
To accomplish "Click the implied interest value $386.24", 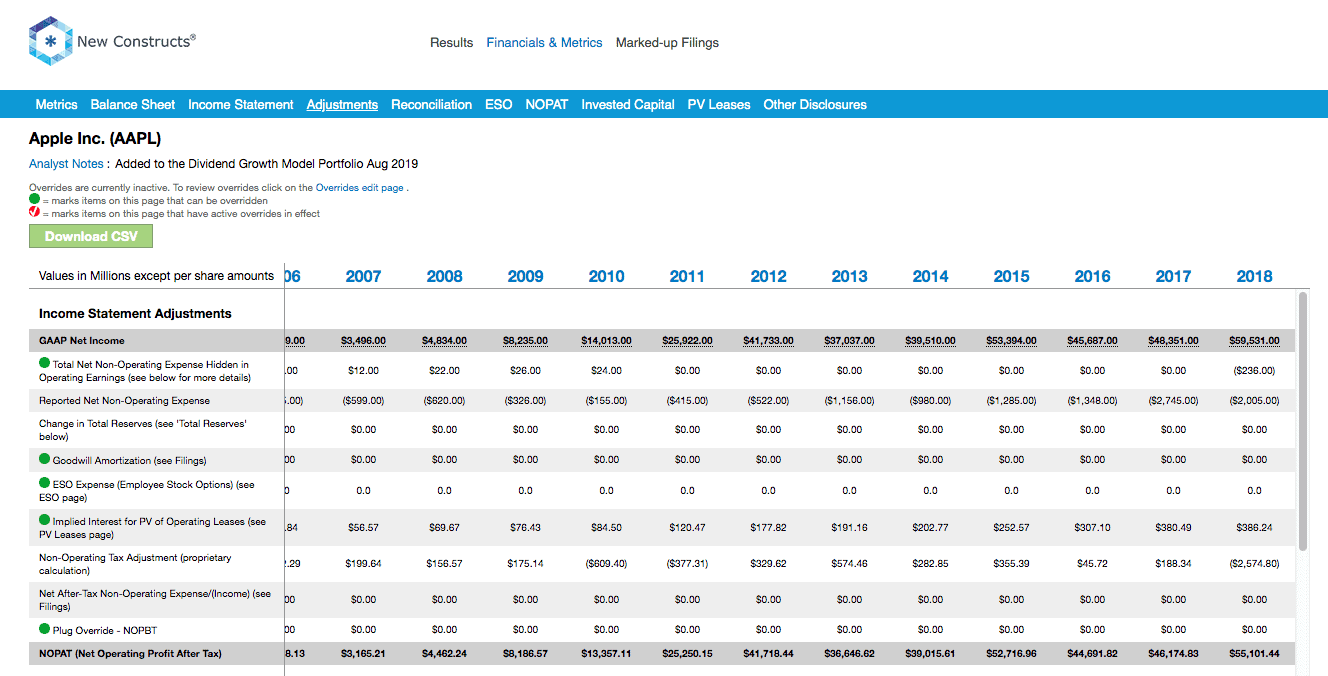I will pyautogui.click(x=1254, y=528).
